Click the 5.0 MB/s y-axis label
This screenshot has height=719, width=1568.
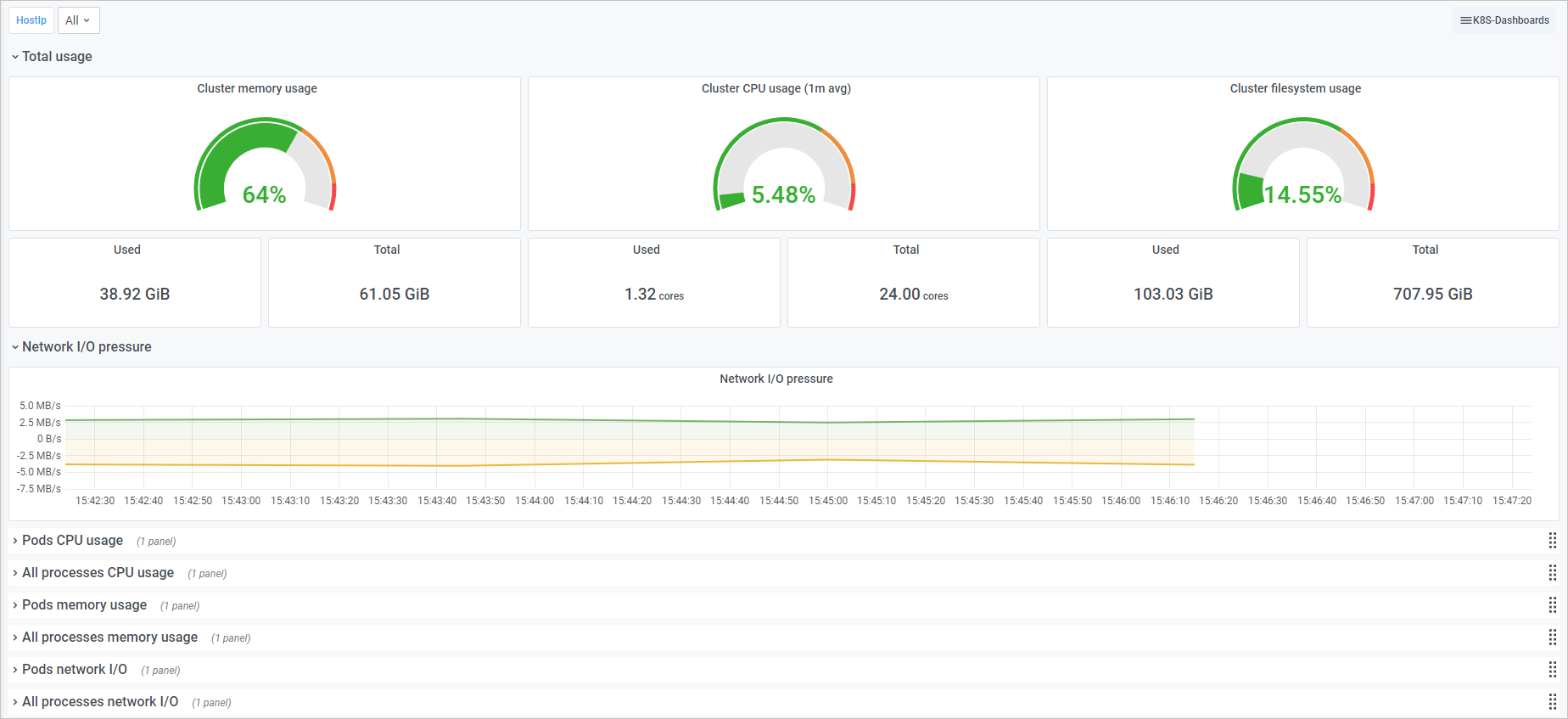pyautogui.click(x=40, y=406)
